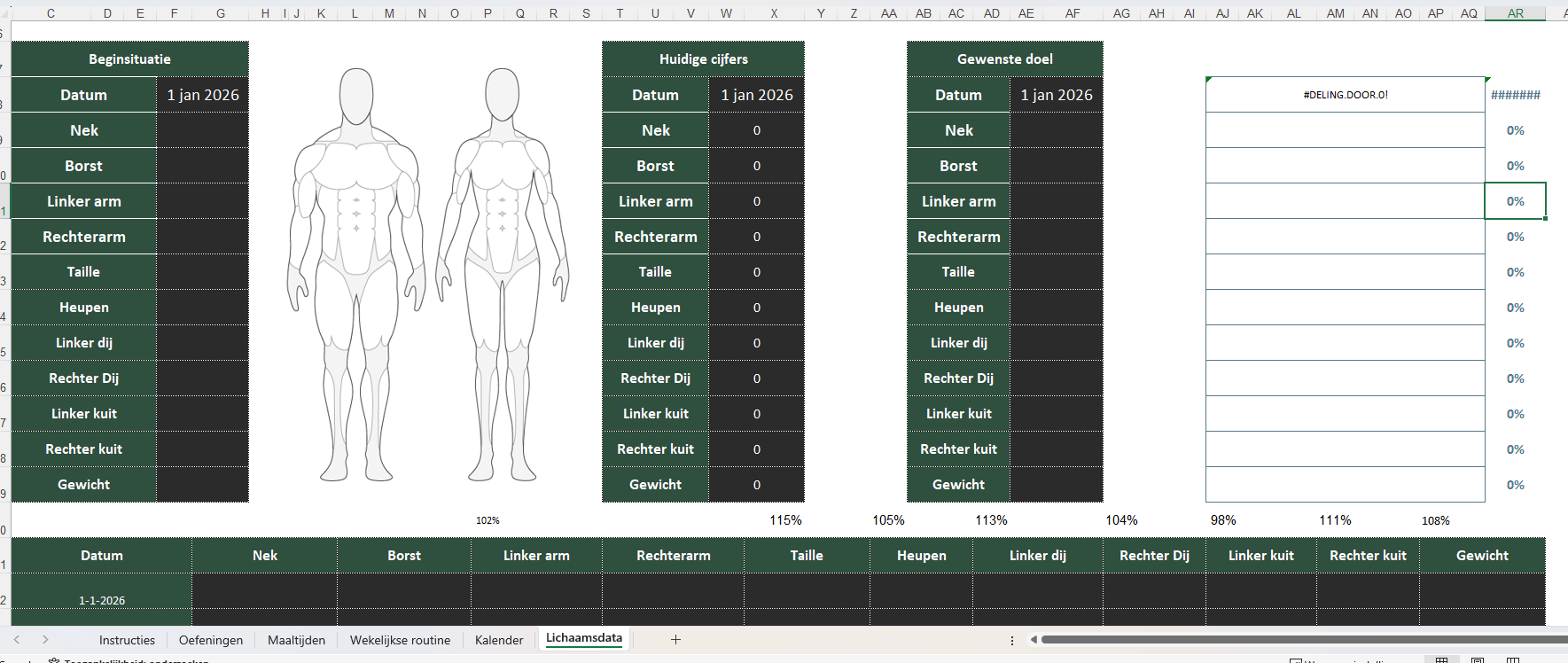Click the empty Heupen value cell in Gewenste doel
Screen dimensions: 1568x663
[x=1057, y=308]
